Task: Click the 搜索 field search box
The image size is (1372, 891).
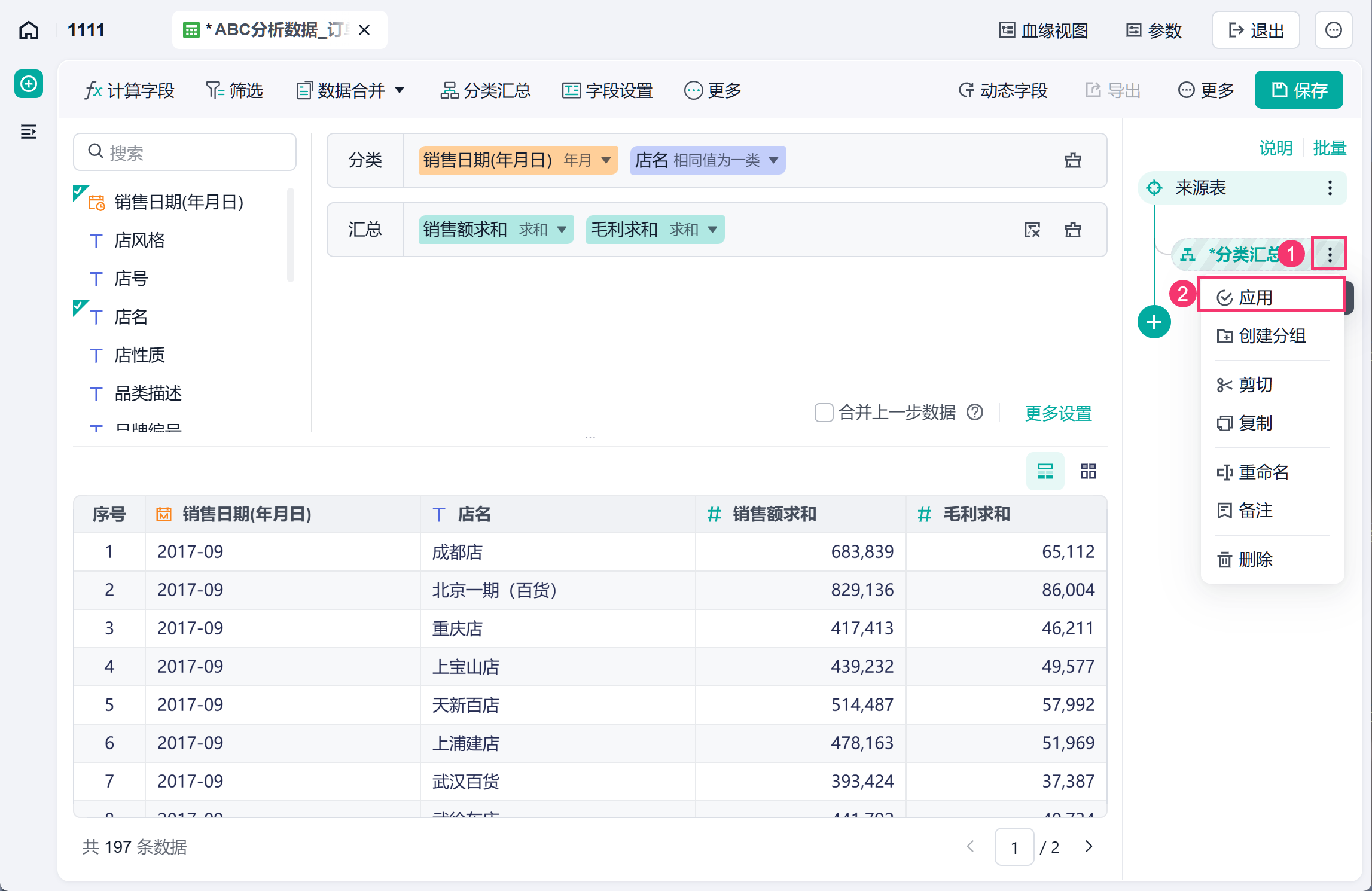Action: [184, 152]
